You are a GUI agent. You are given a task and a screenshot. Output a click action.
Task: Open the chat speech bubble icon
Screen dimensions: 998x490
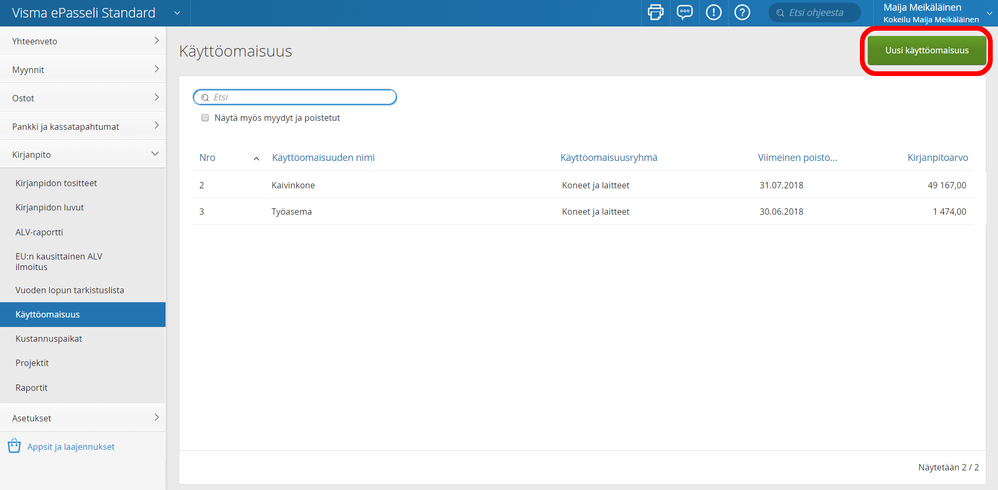pos(685,12)
